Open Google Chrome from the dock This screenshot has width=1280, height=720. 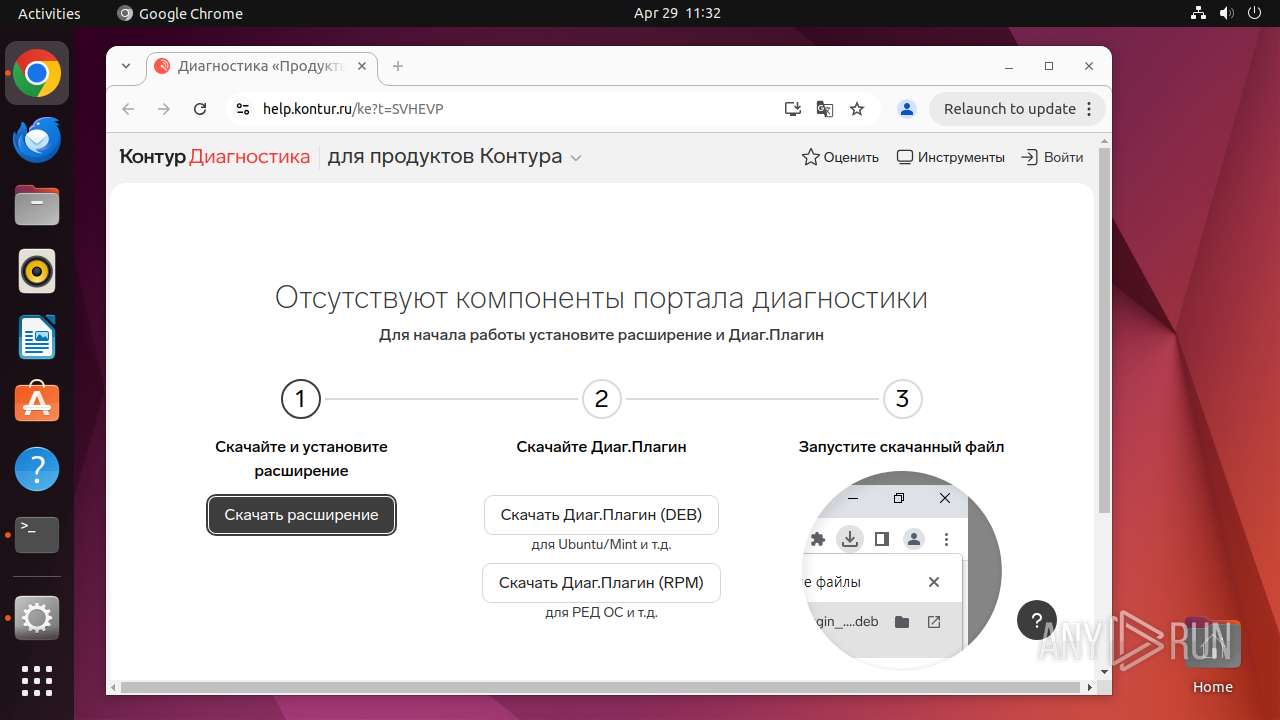37,74
